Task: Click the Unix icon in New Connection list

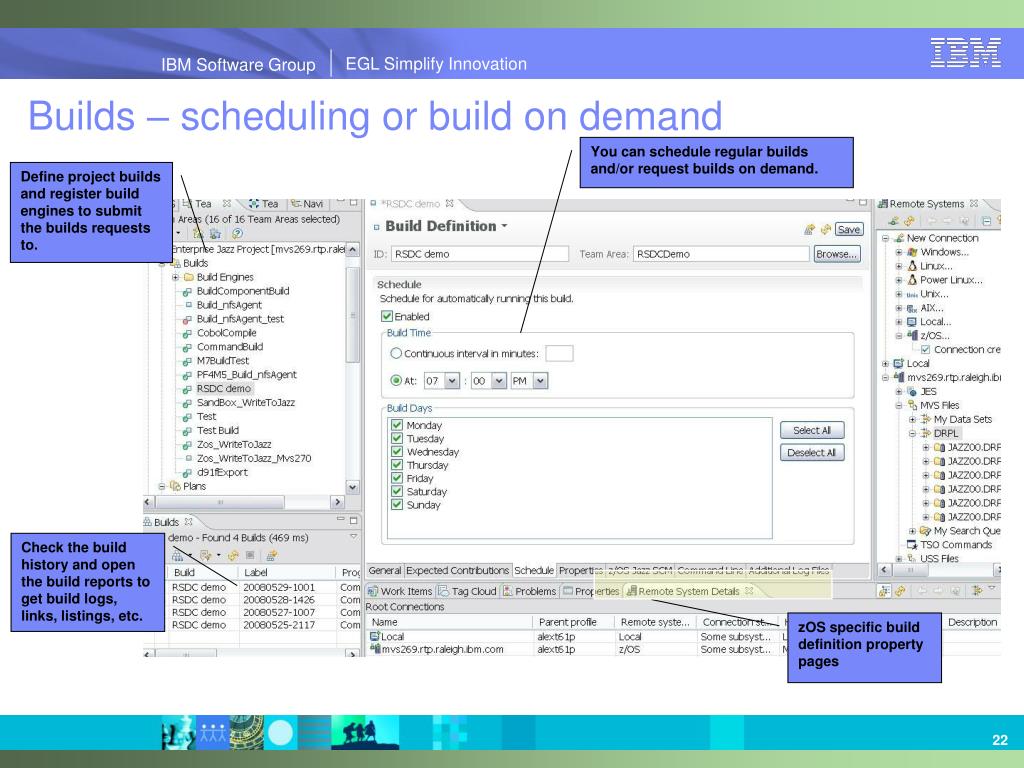Action: click(912, 295)
